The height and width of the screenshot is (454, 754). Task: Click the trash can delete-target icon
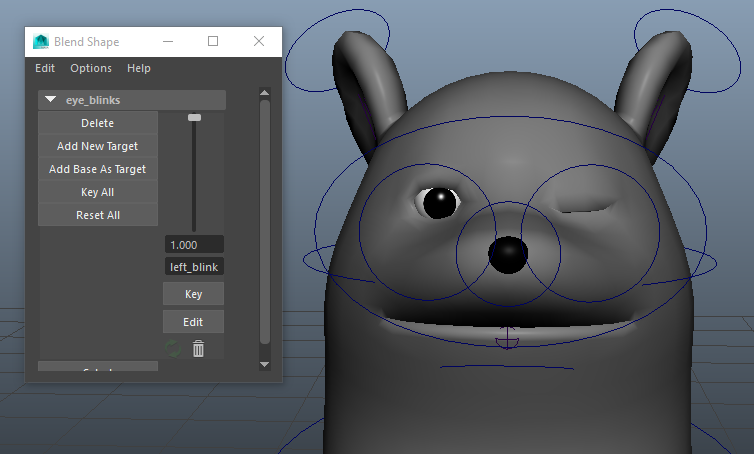pos(198,349)
